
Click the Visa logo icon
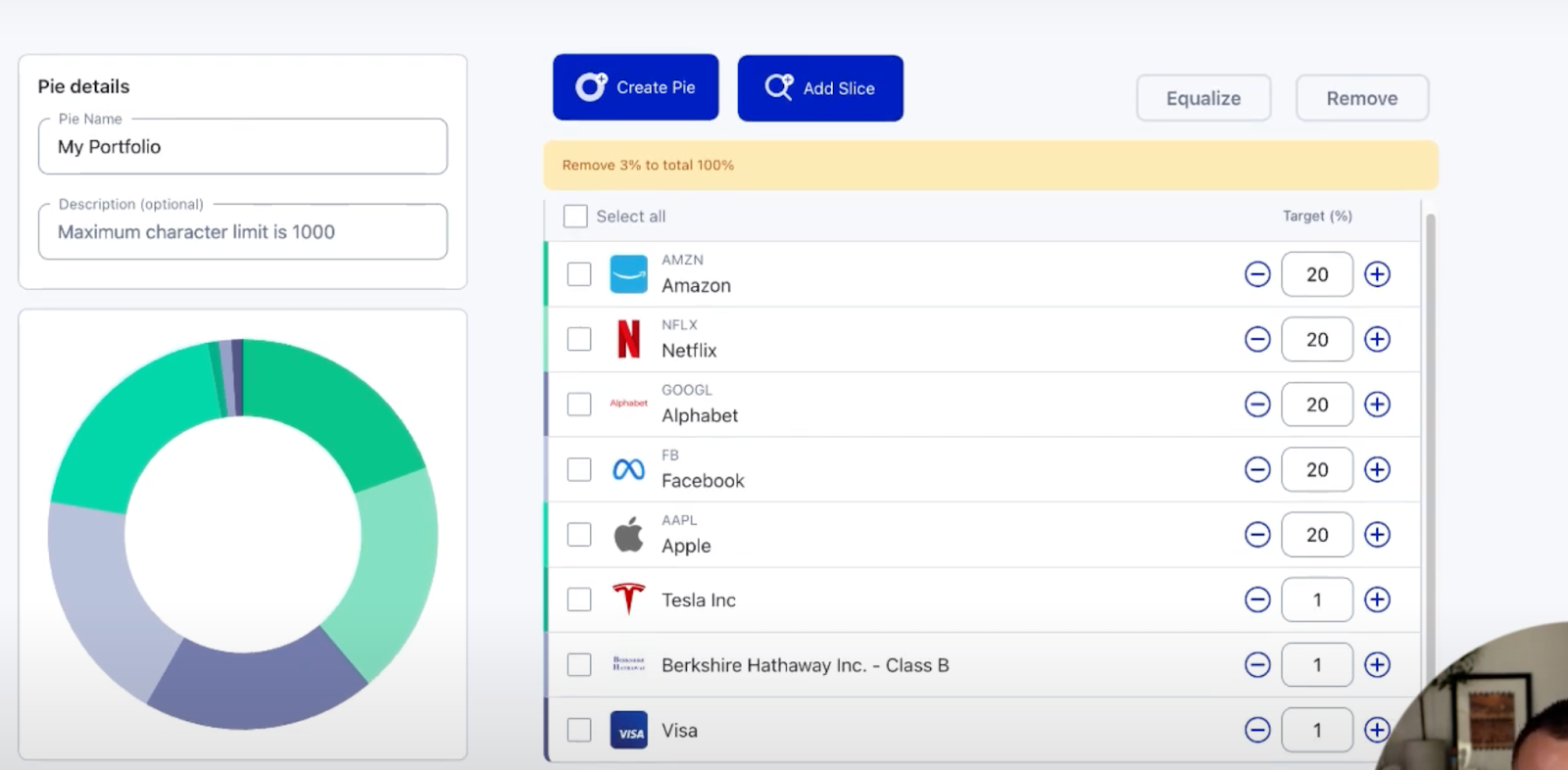coord(628,730)
